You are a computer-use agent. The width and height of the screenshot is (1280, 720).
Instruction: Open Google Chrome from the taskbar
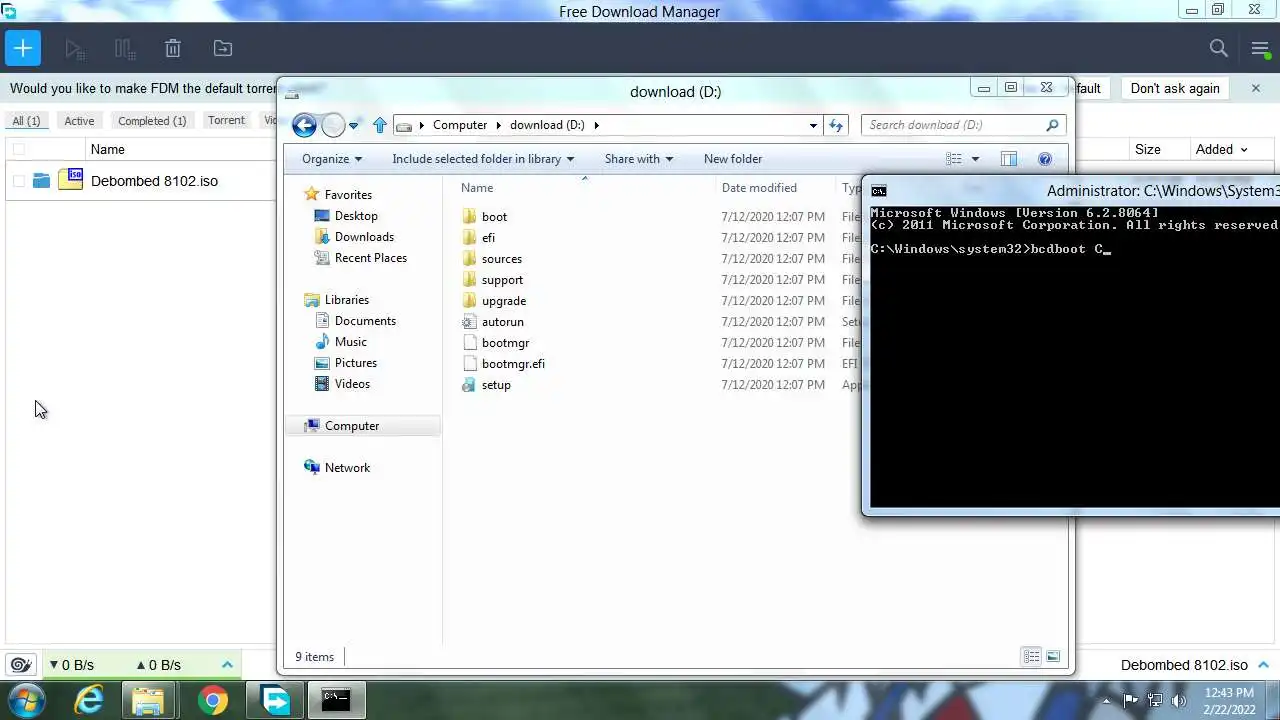212,700
